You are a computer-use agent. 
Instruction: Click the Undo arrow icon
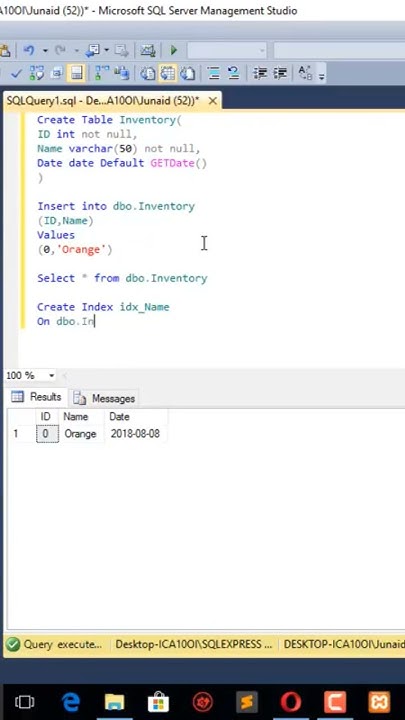click(29, 50)
